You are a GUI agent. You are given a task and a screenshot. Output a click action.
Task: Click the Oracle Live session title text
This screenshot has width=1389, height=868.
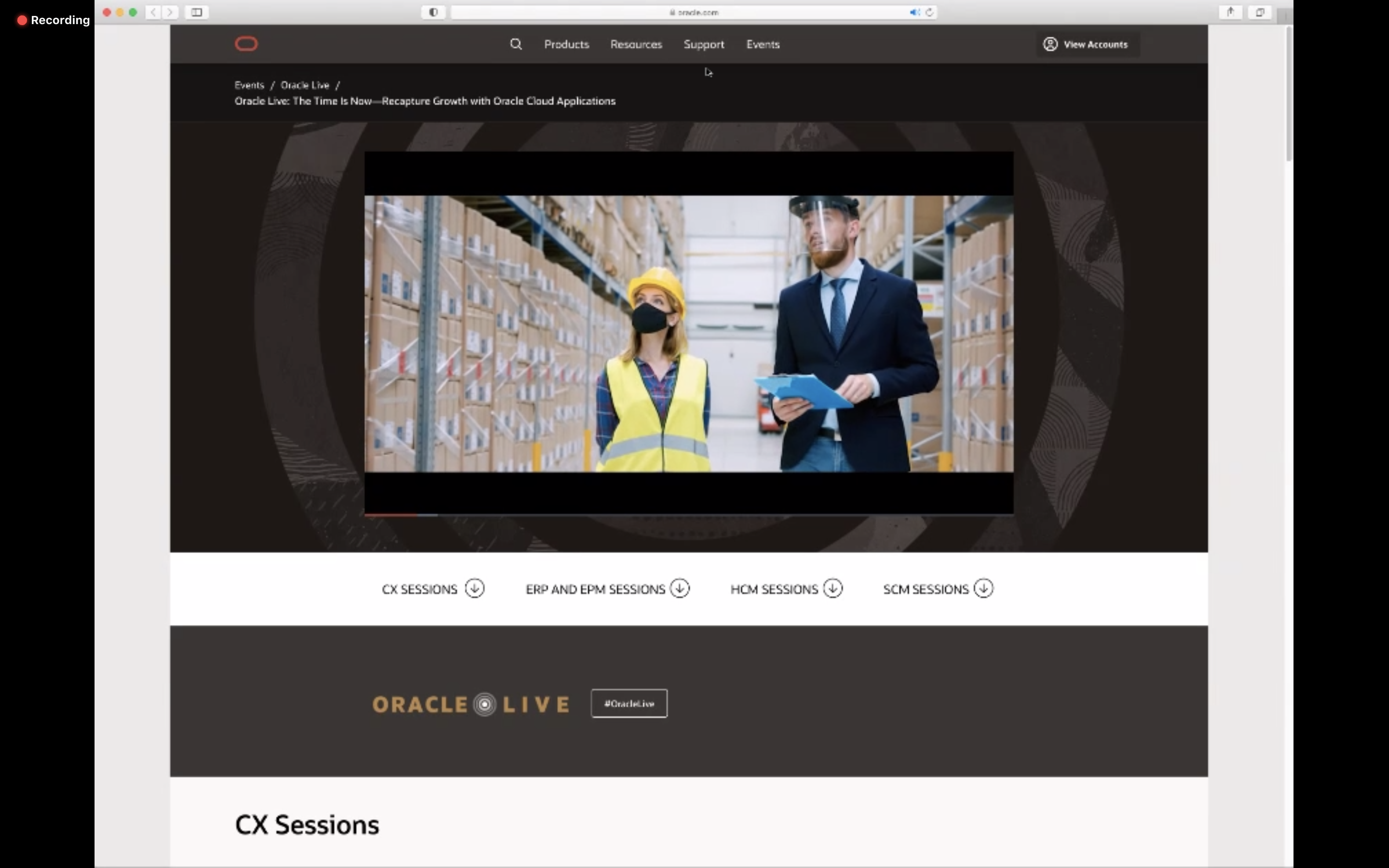click(x=425, y=101)
